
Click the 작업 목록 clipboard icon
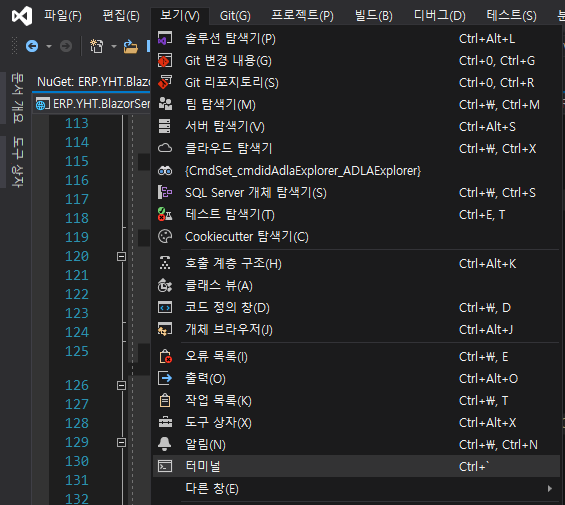(165, 400)
